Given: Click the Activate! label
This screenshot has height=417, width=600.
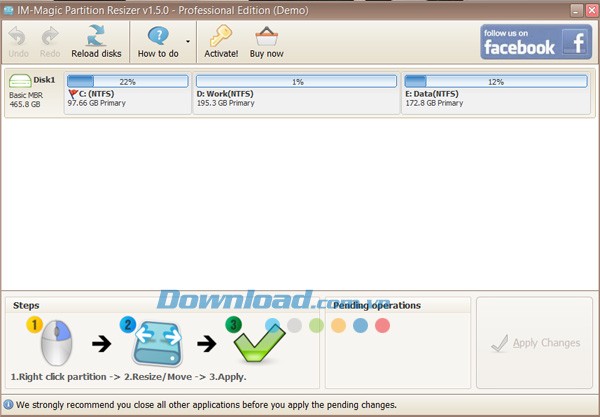Looking at the screenshot, I should coord(221,54).
